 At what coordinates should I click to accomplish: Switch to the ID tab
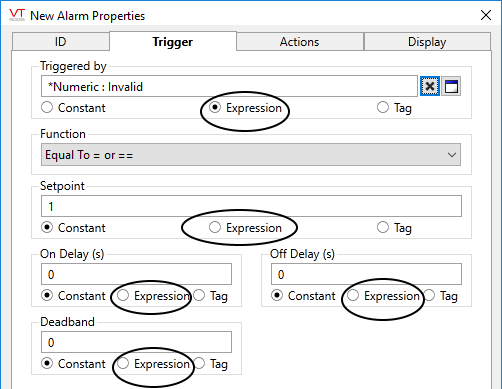[x=61, y=42]
